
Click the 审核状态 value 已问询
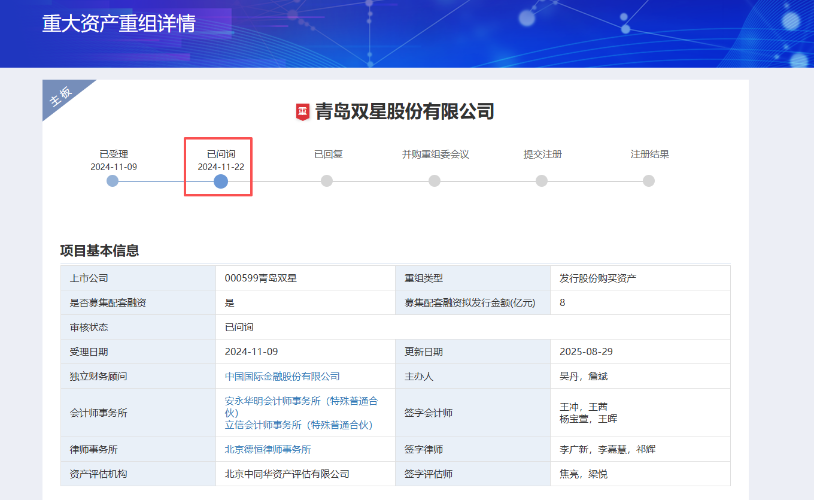pyautogui.click(x=239, y=327)
